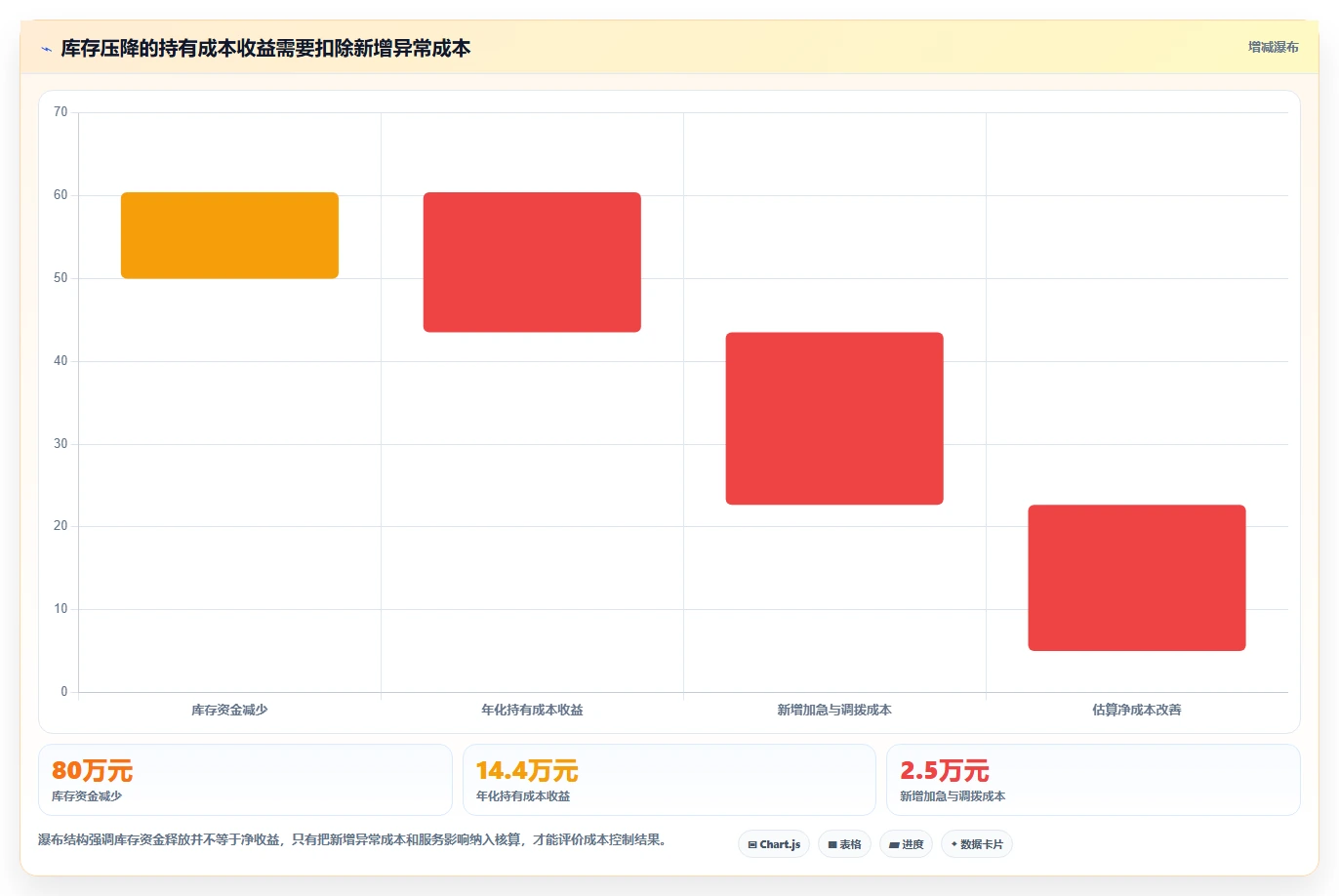Click the chart title 库存压降的持有成本收益
1339x896 pixels.
[x=265, y=48]
